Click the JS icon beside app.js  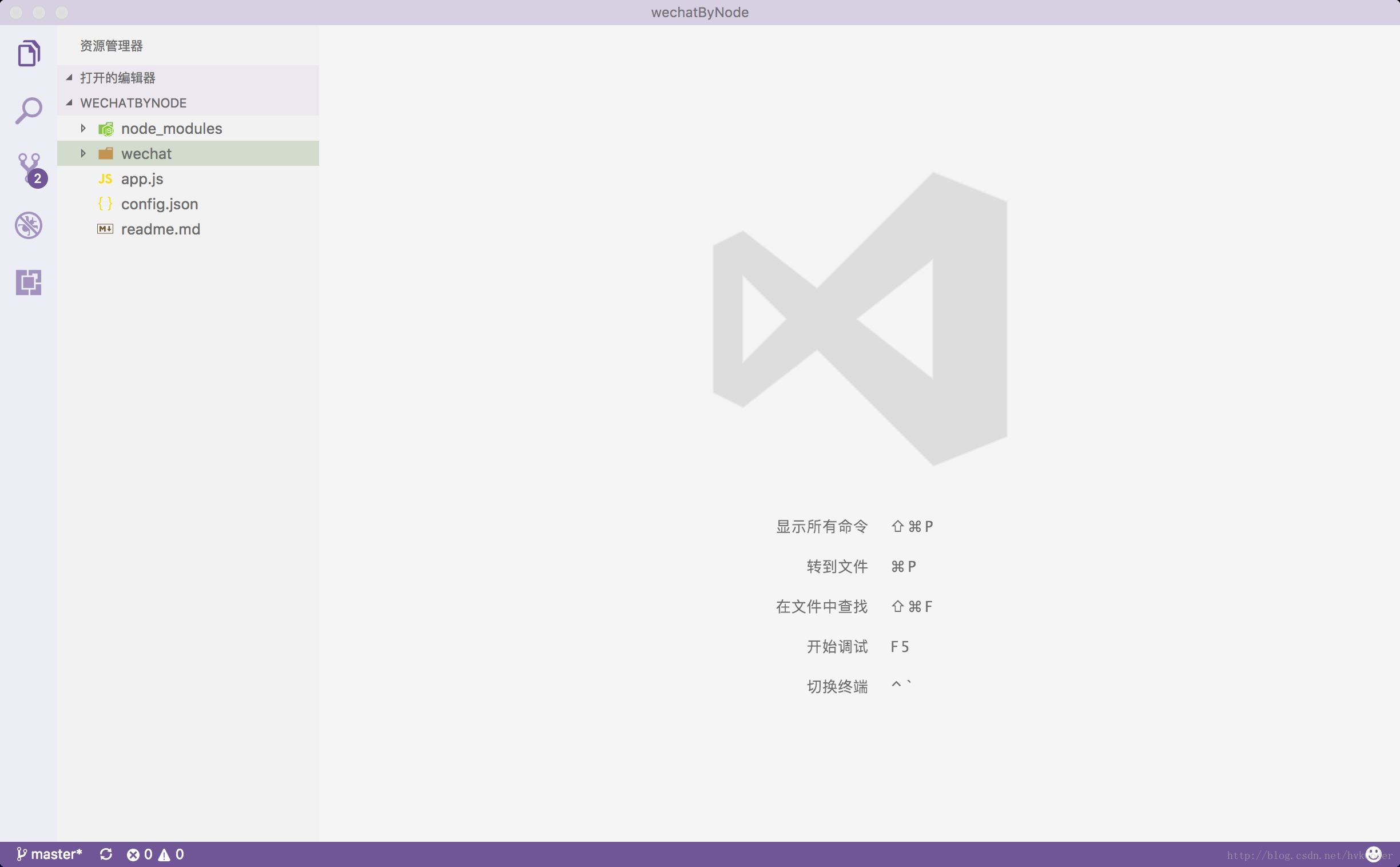tap(105, 179)
